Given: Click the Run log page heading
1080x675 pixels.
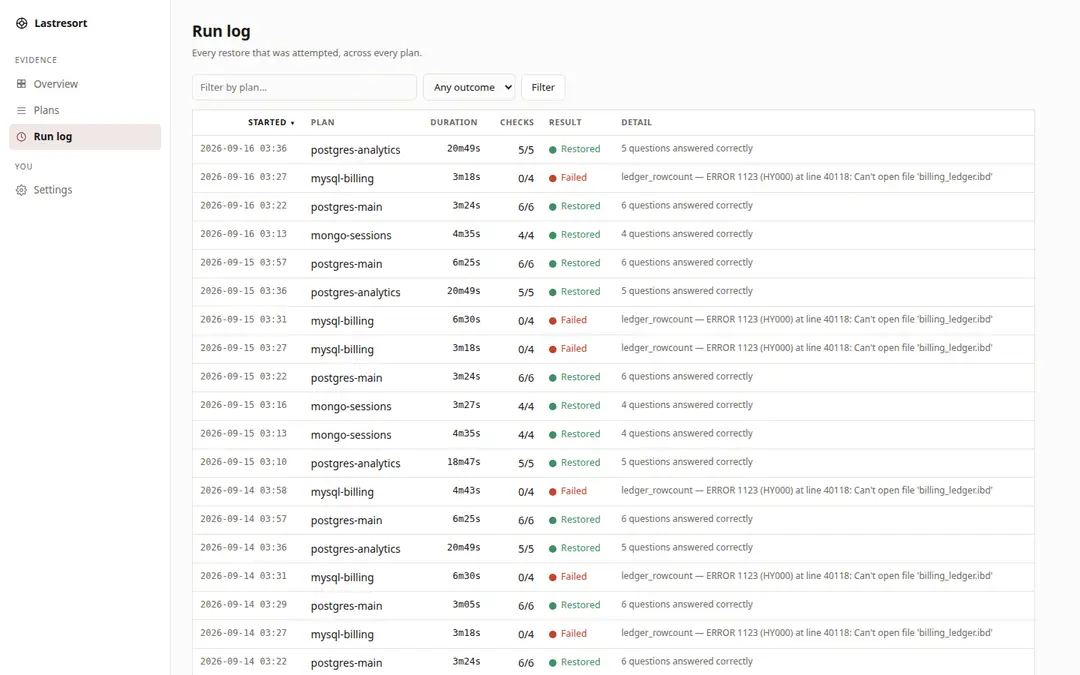Looking at the screenshot, I should (x=221, y=32).
